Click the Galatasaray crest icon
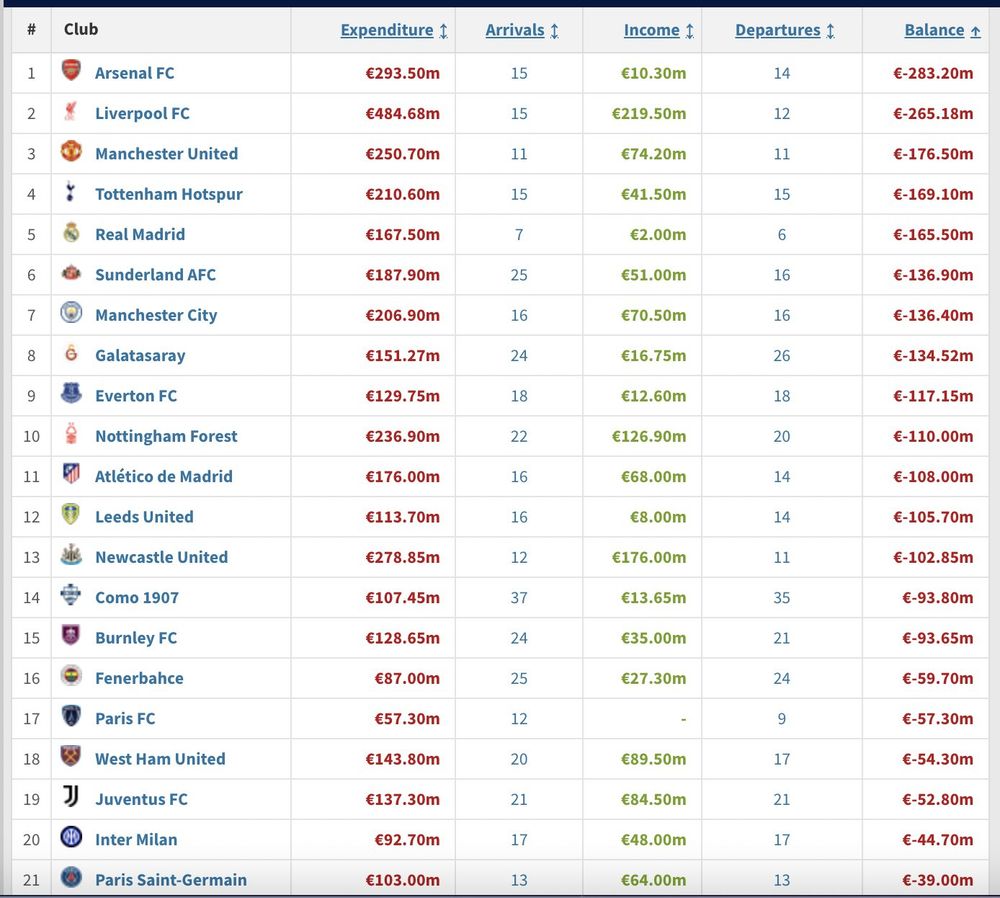The height and width of the screenshot is (898, 1000). 71,355
